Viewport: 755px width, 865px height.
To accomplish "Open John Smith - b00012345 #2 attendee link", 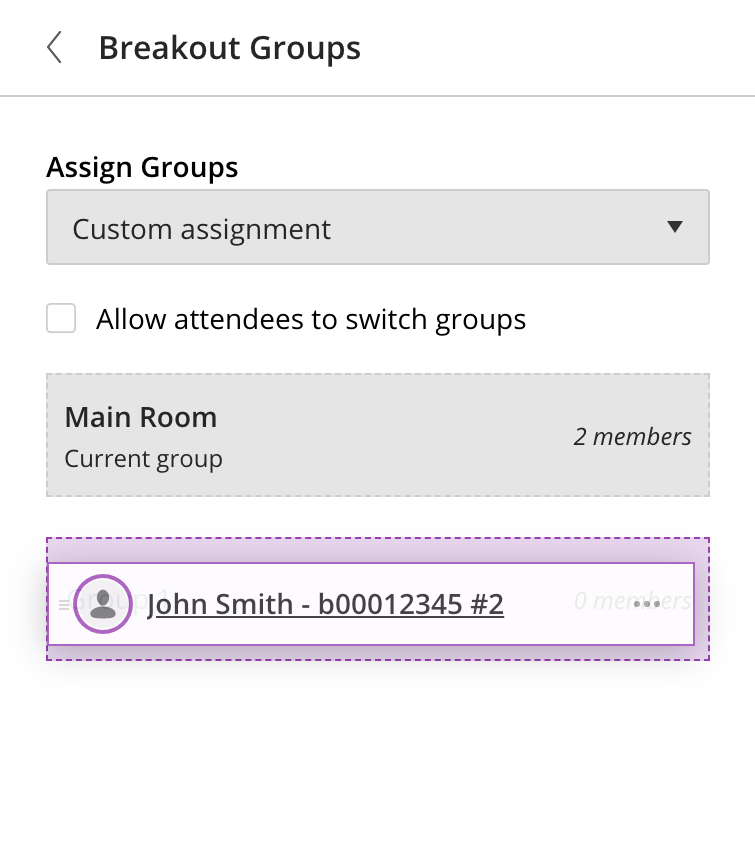I will click(x=325, y=604).
